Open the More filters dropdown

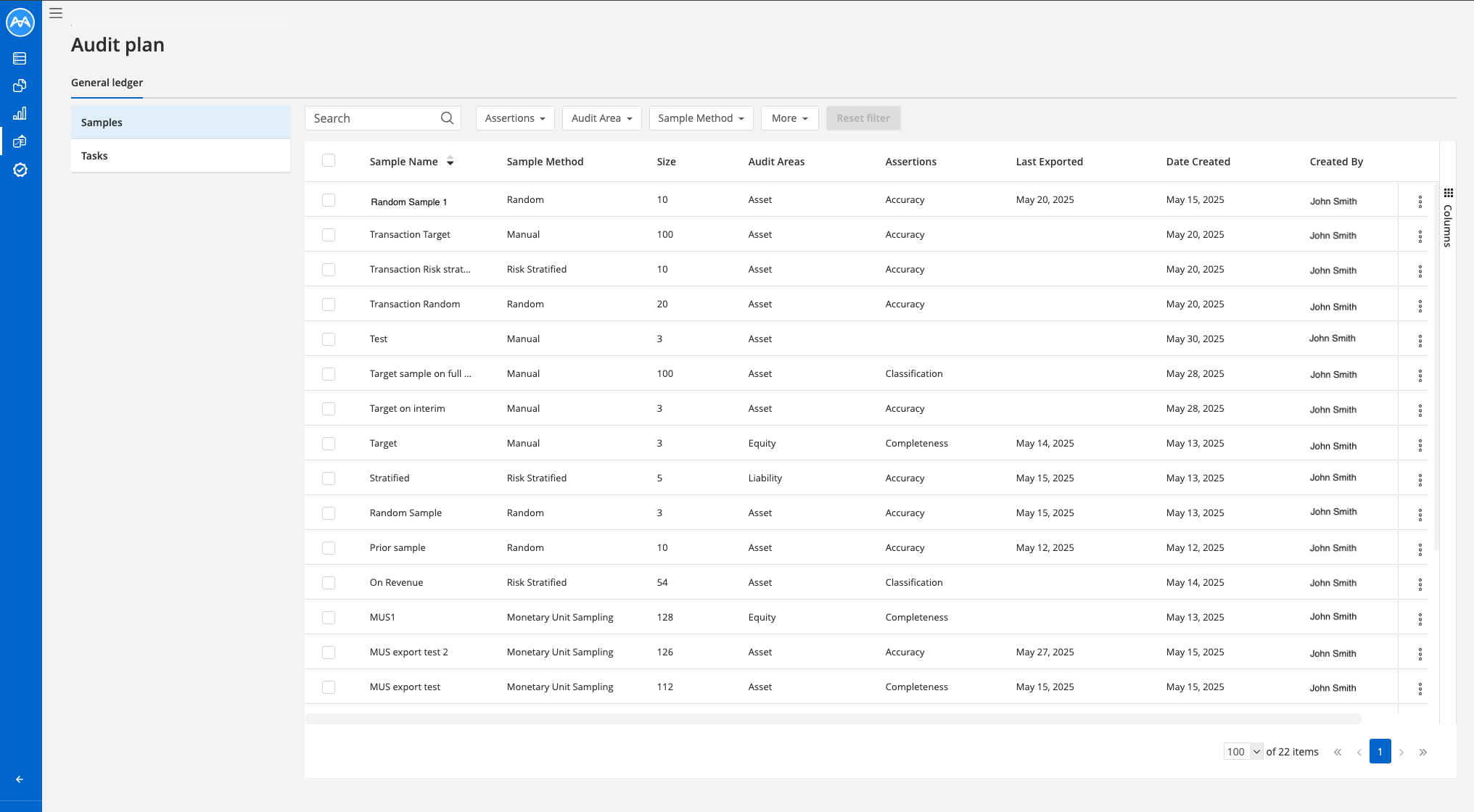pos(789,117)
